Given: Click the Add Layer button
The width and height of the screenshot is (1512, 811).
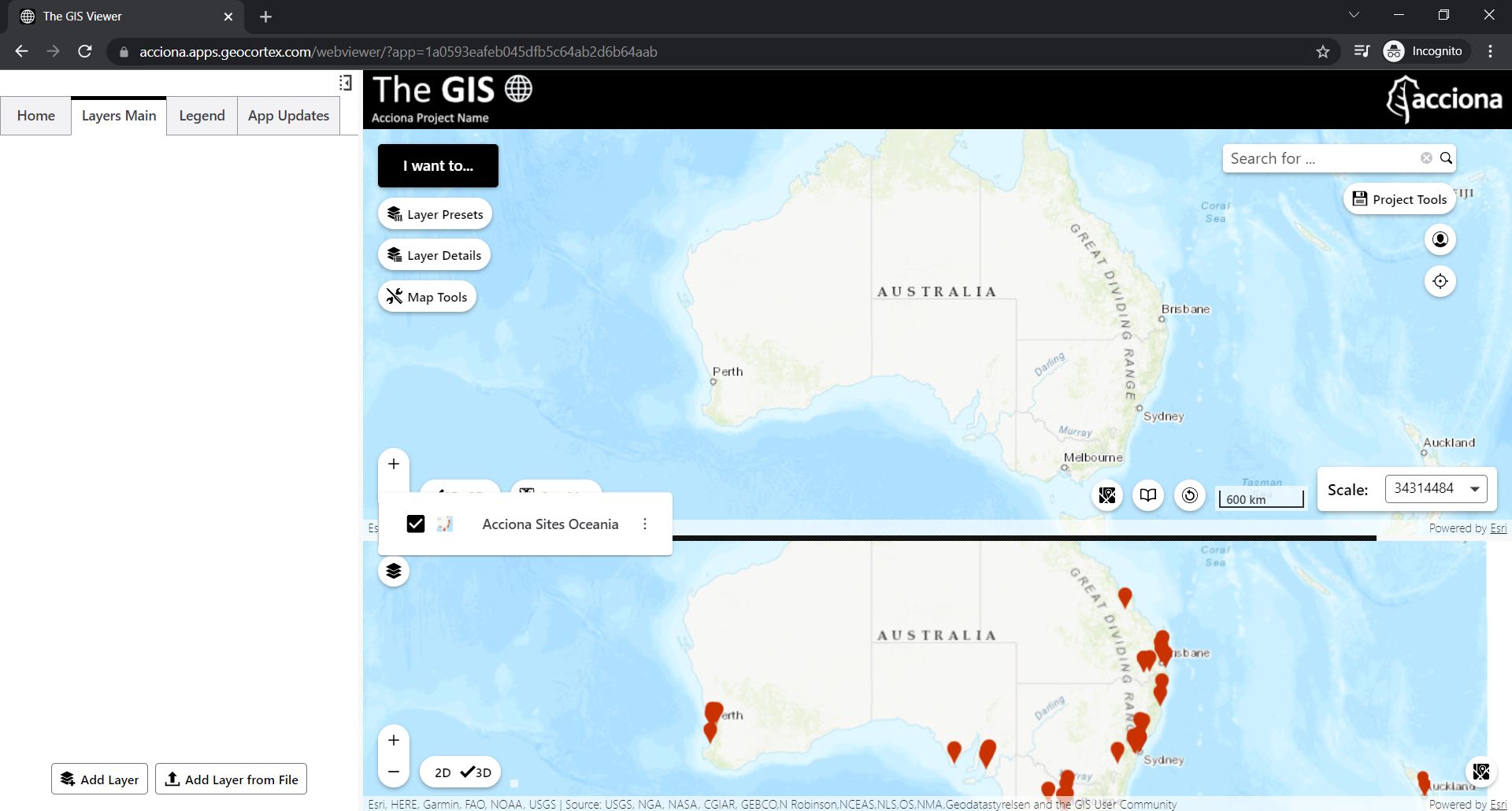Looking at the screenshot, I should pos(99,780).
